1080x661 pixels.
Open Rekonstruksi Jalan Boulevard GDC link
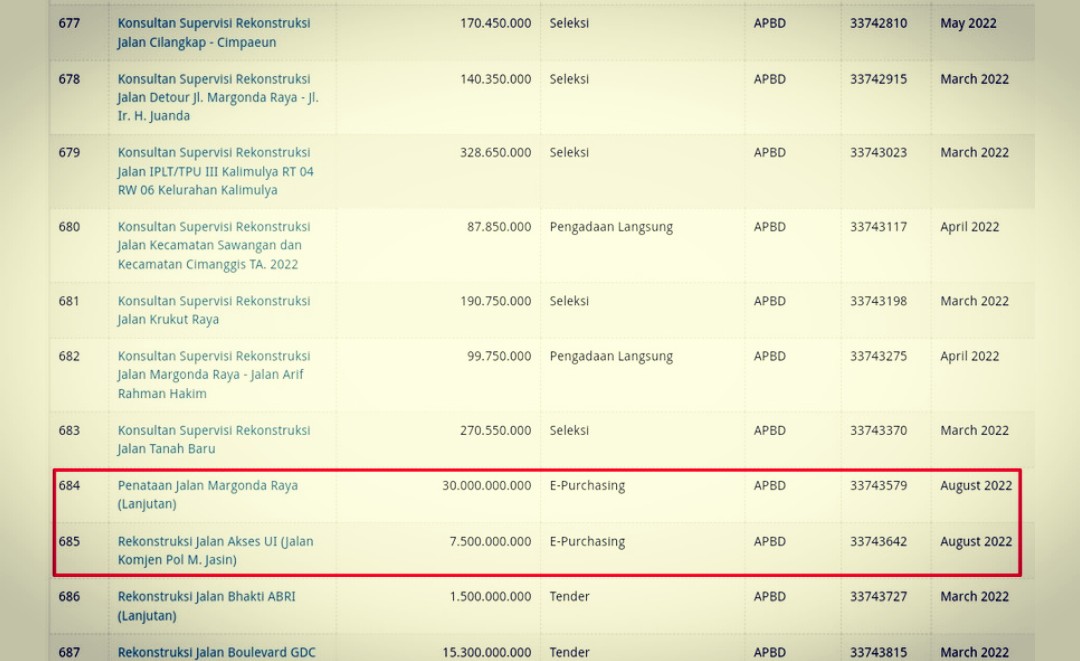[x=216, y=652]
